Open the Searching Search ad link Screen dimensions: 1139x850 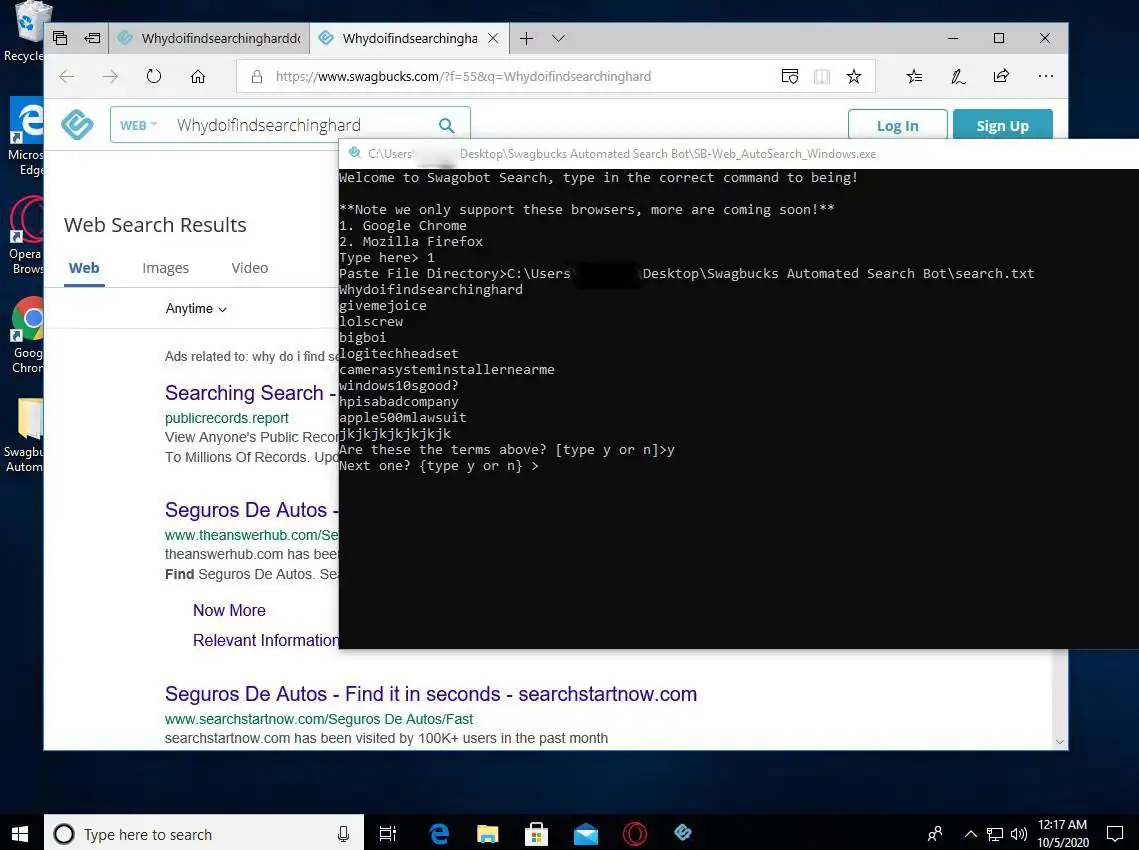tap(251, 393)
